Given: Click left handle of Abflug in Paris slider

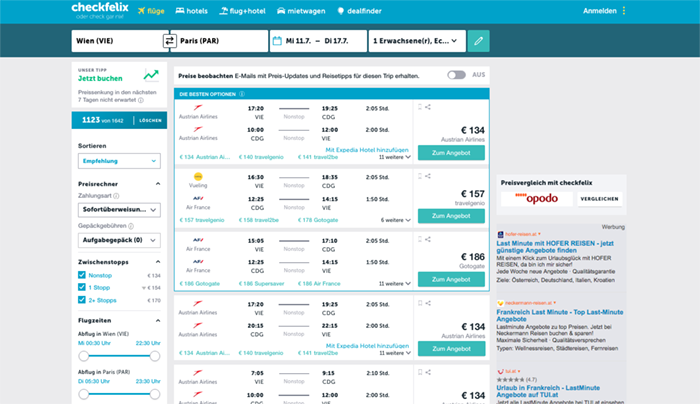Looking at the screenshot, I should point(83,394).
